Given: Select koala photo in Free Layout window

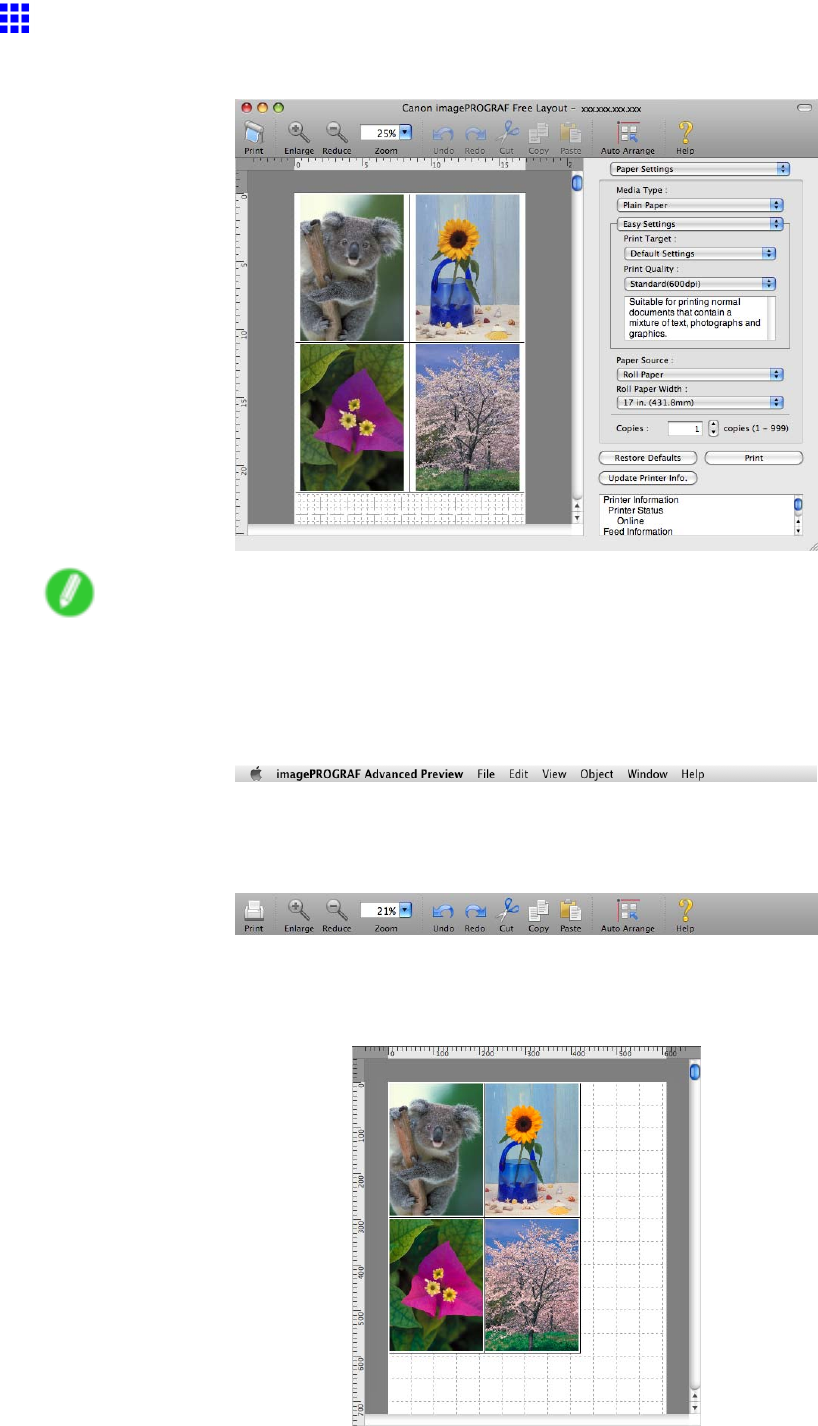Looking at the screenshot, I should pyautogui.click(x=350, y=268).
